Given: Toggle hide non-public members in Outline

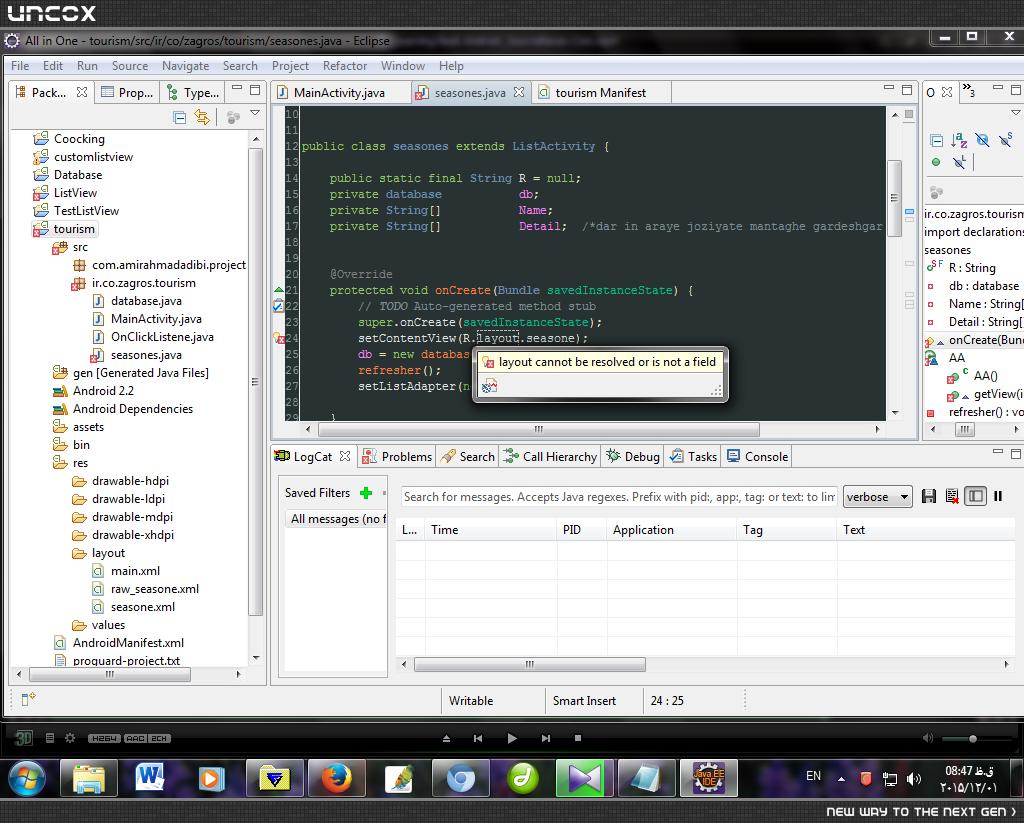Looking at the screenshot, I should coord(936,162).
